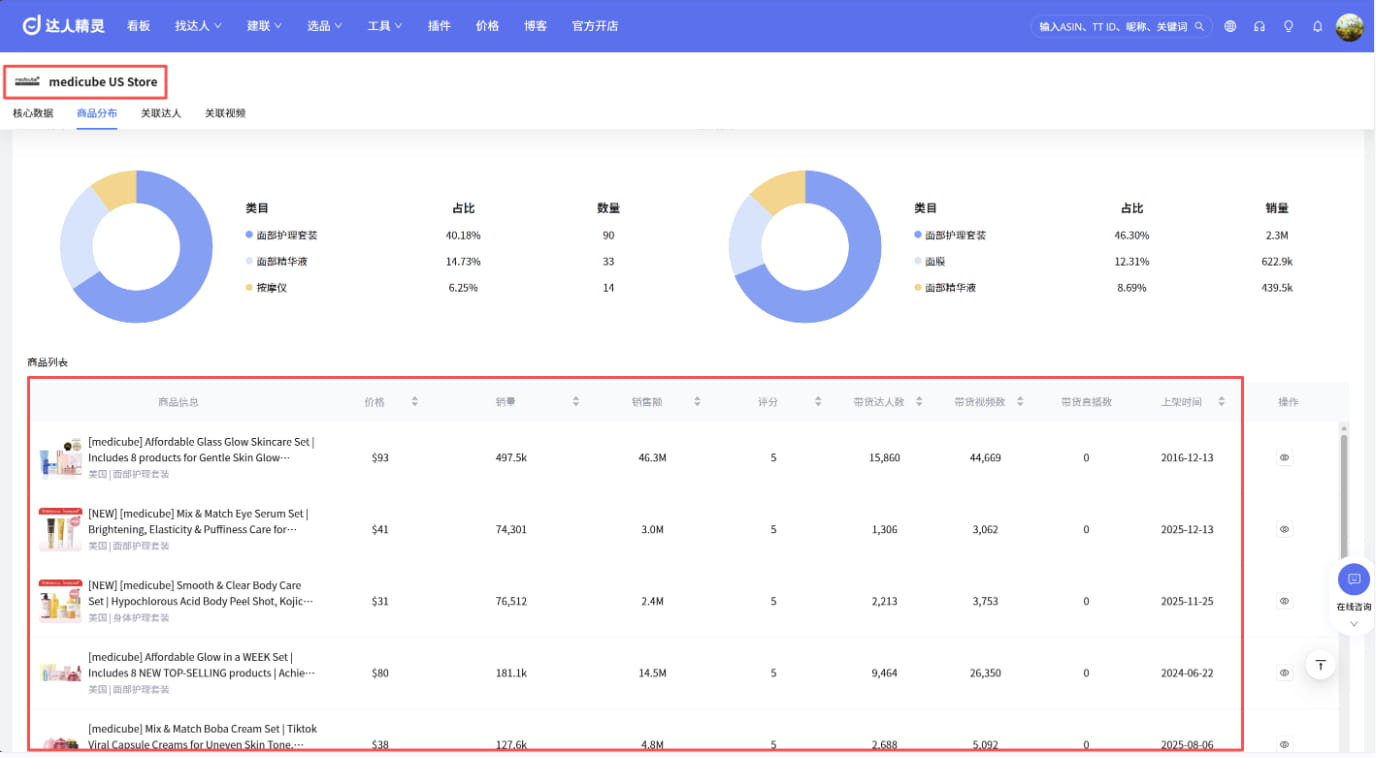Screen dimensions: 1376x758
Task: Sort the table by 上架时间
Action: click(1222, 402)
